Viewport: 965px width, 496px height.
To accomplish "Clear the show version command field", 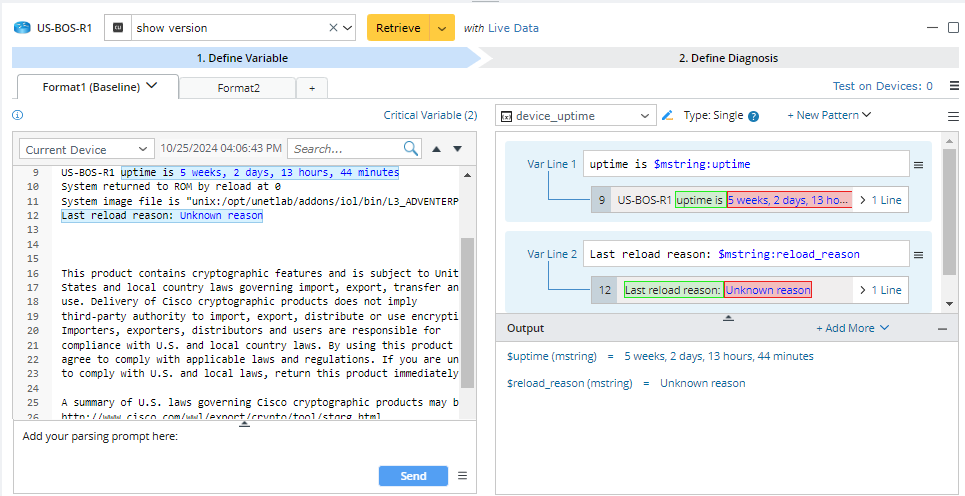I will pyautogui.click(x=333, y=28).
